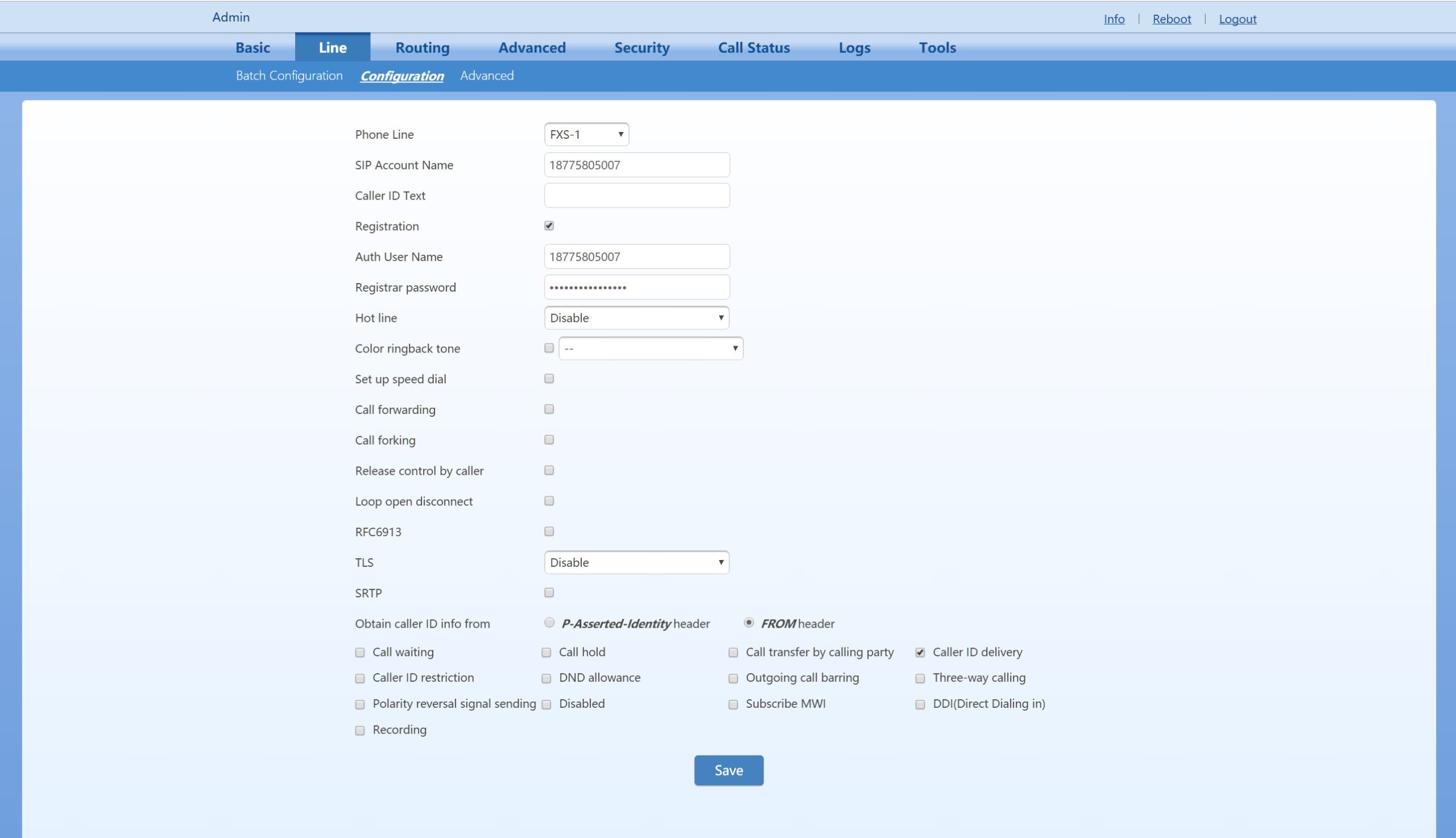Uncheck the Registration checkbox
The width and height of the screenshot is (1456, 838).
click(549, 226)
